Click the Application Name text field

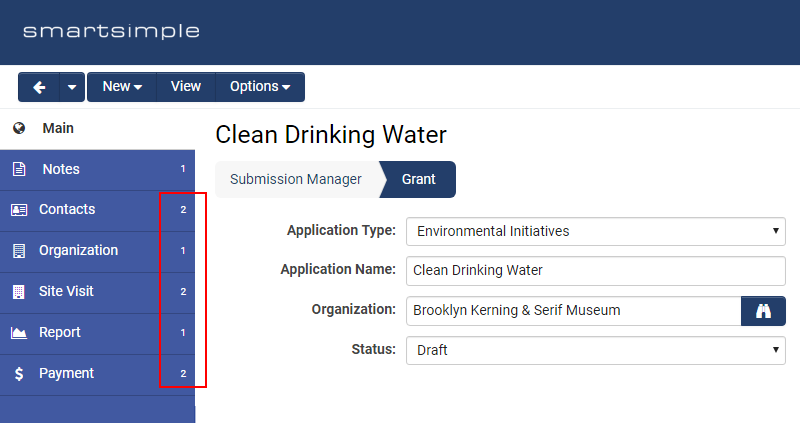[595, 271]
